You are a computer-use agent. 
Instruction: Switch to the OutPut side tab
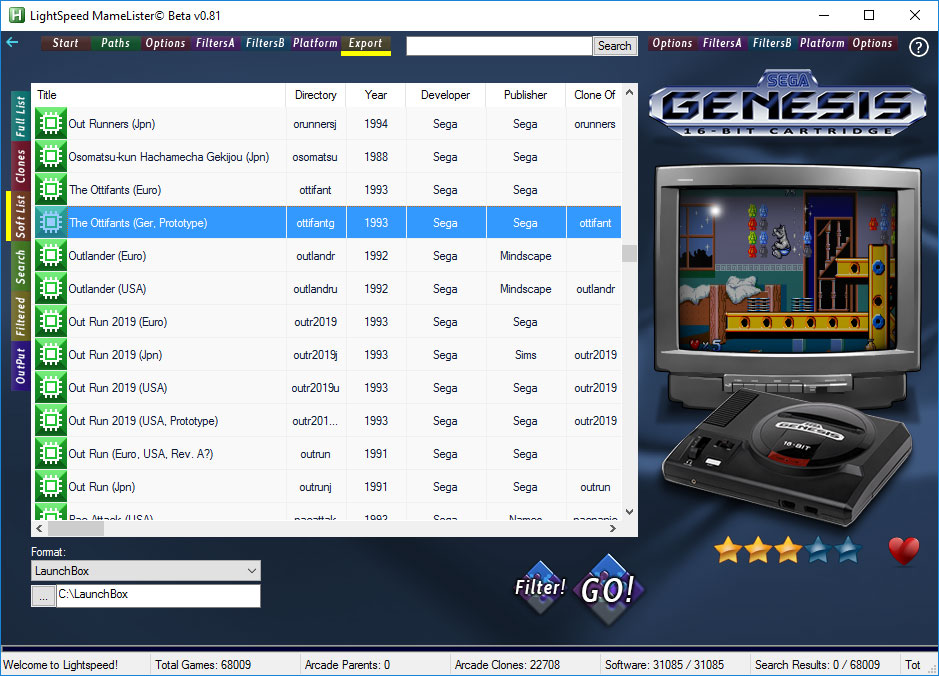pyautogui.click(x=20, y=366)
